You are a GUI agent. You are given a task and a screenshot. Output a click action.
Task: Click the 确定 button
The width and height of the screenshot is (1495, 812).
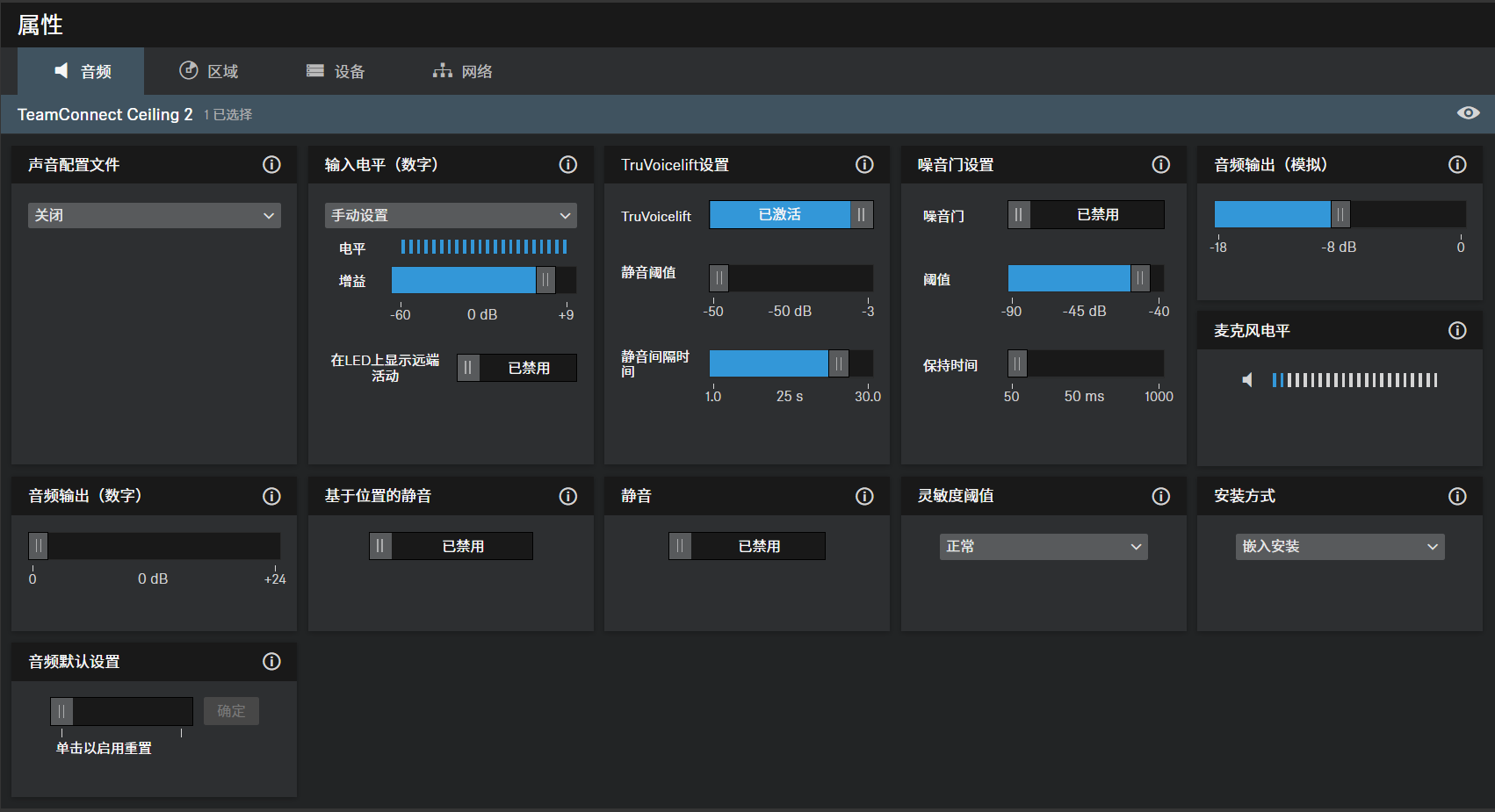(231, 711)
